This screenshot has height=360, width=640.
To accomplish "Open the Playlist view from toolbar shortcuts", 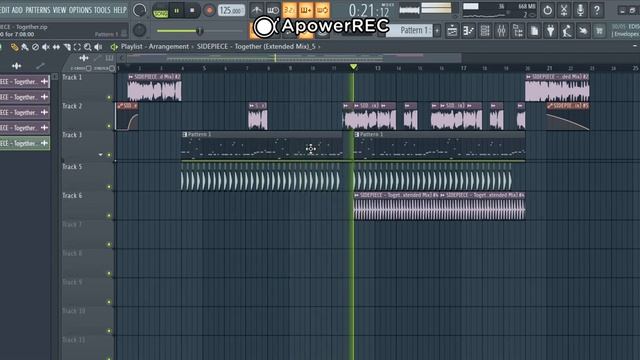I will [x=452, y=31].
